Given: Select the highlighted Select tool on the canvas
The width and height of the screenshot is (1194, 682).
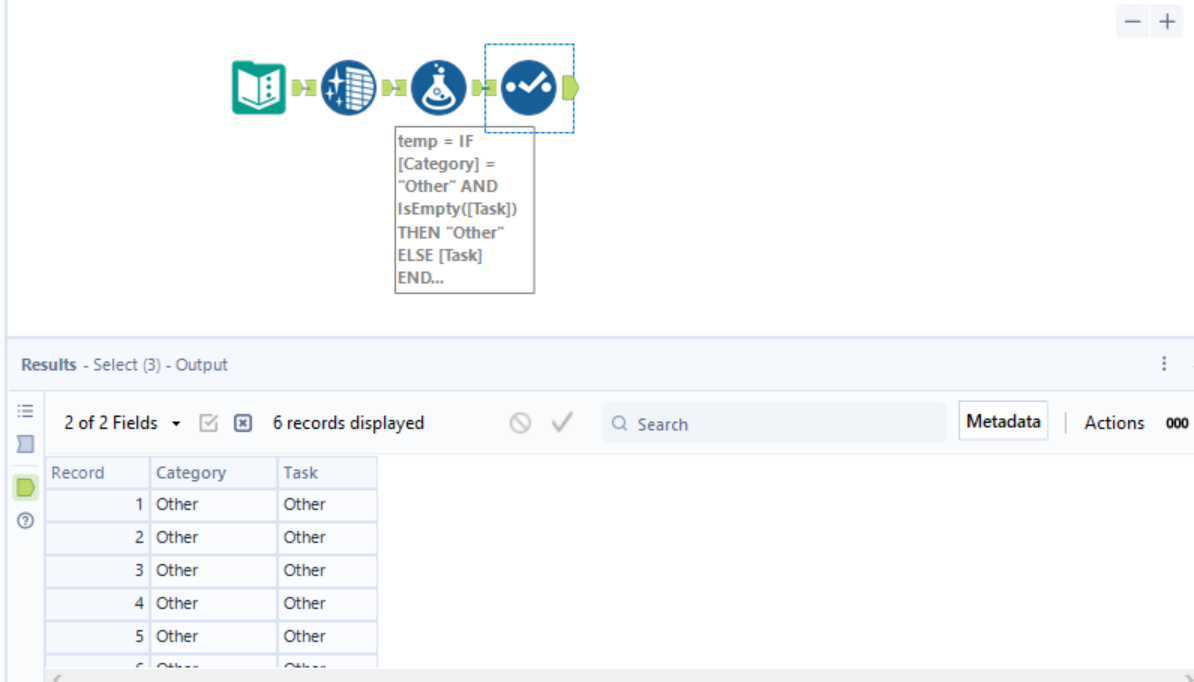Looking at the screenshot, I should point(528,87).
